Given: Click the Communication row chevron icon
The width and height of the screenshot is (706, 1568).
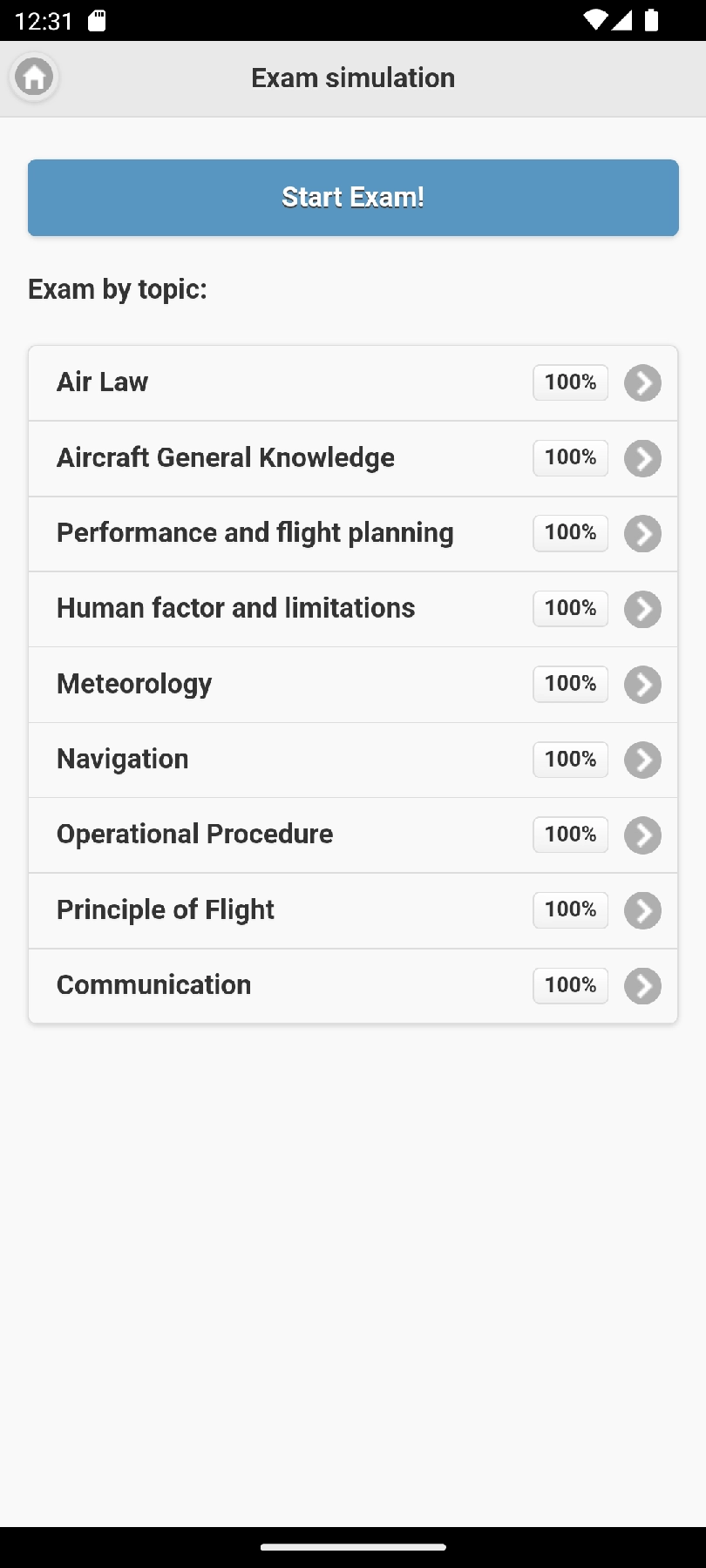Looking at the screenshot, I should coord(642,986).
